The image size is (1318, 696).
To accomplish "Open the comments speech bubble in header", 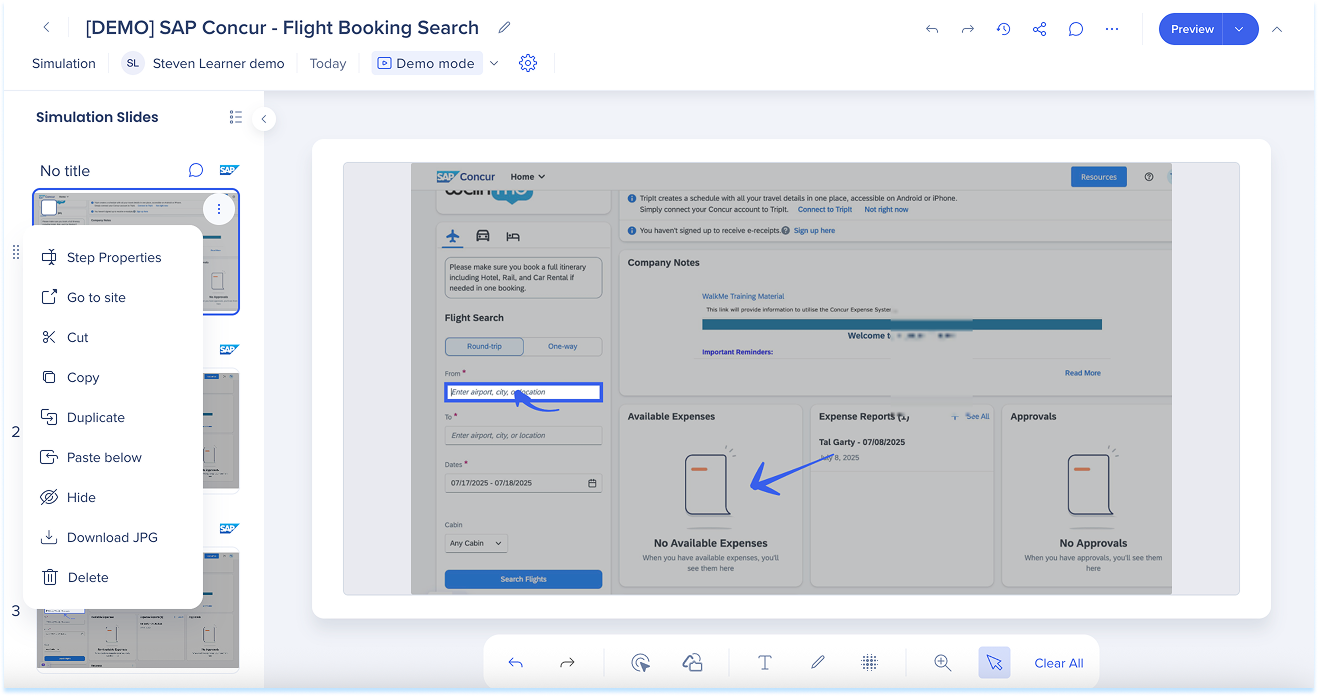I will [x=1075, y=29].
